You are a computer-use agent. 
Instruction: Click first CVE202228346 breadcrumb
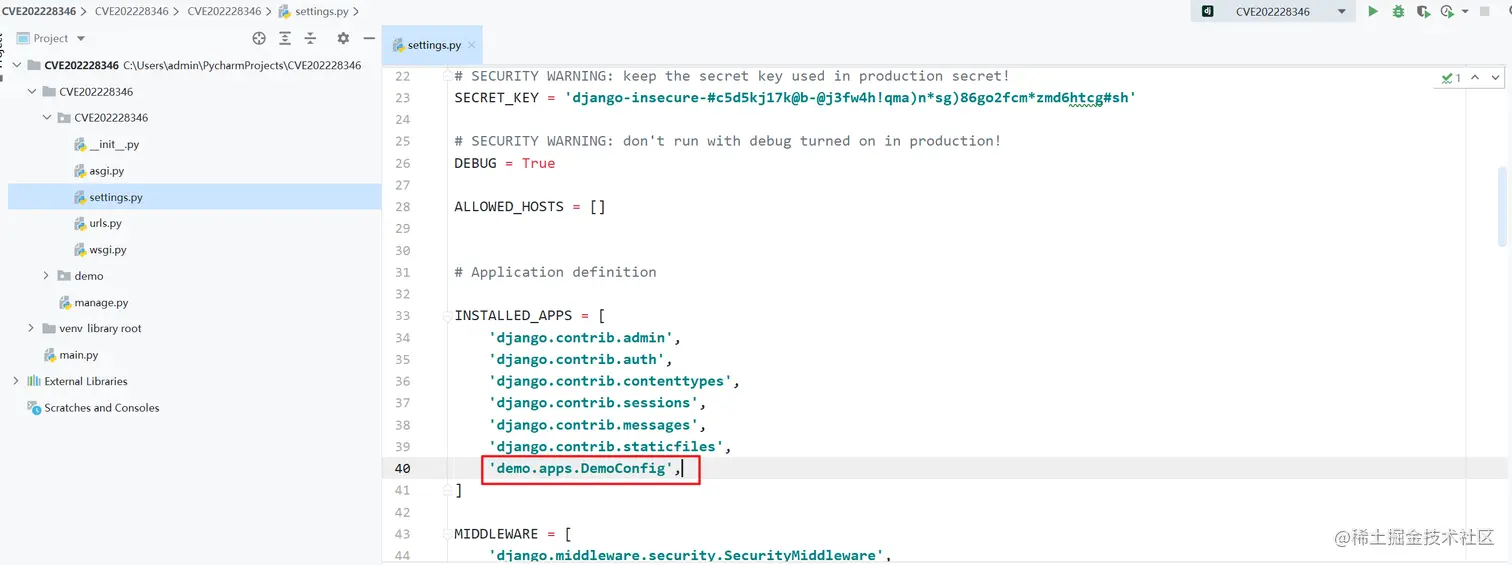coord(39,12)
